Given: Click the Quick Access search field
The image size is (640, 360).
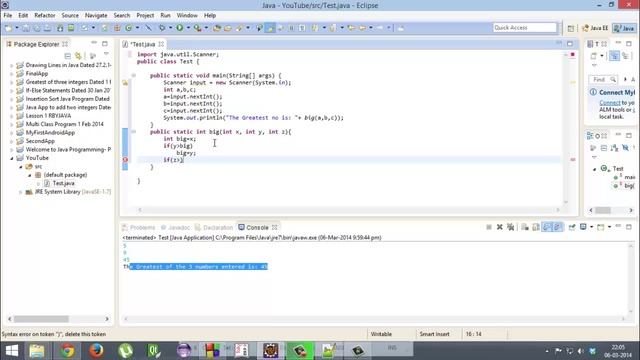Looking at the screenshot, I should coord(524,27).
